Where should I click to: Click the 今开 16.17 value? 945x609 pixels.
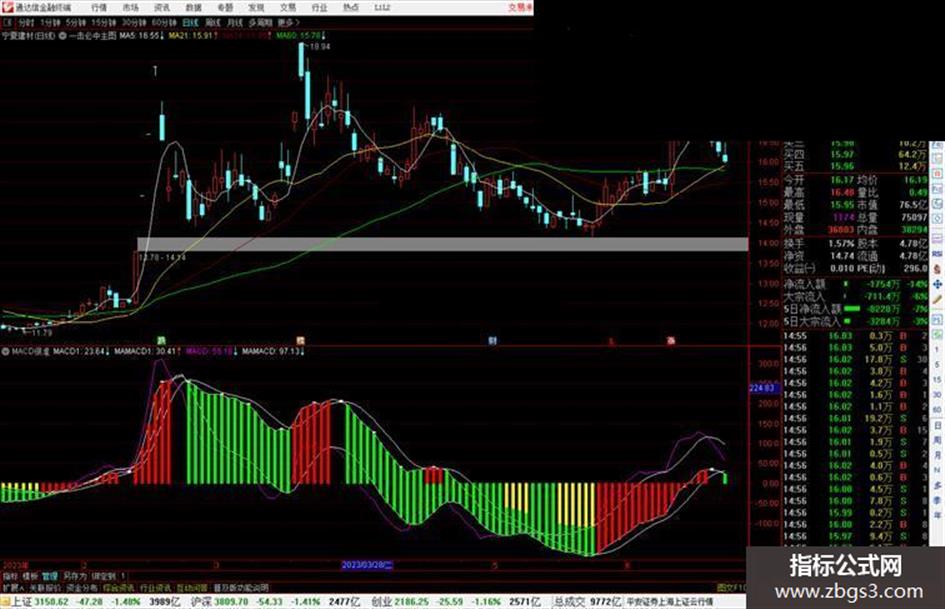842,180
